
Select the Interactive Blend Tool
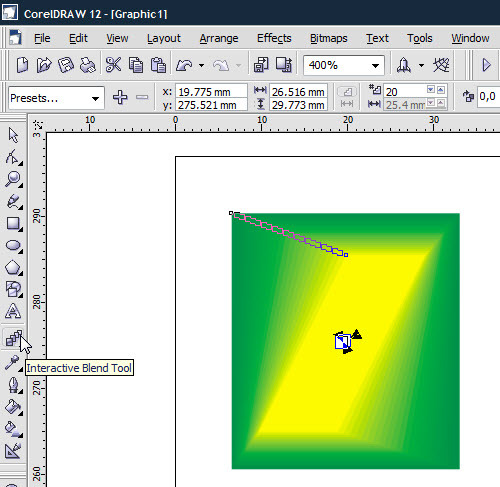[x=13, y=337]
